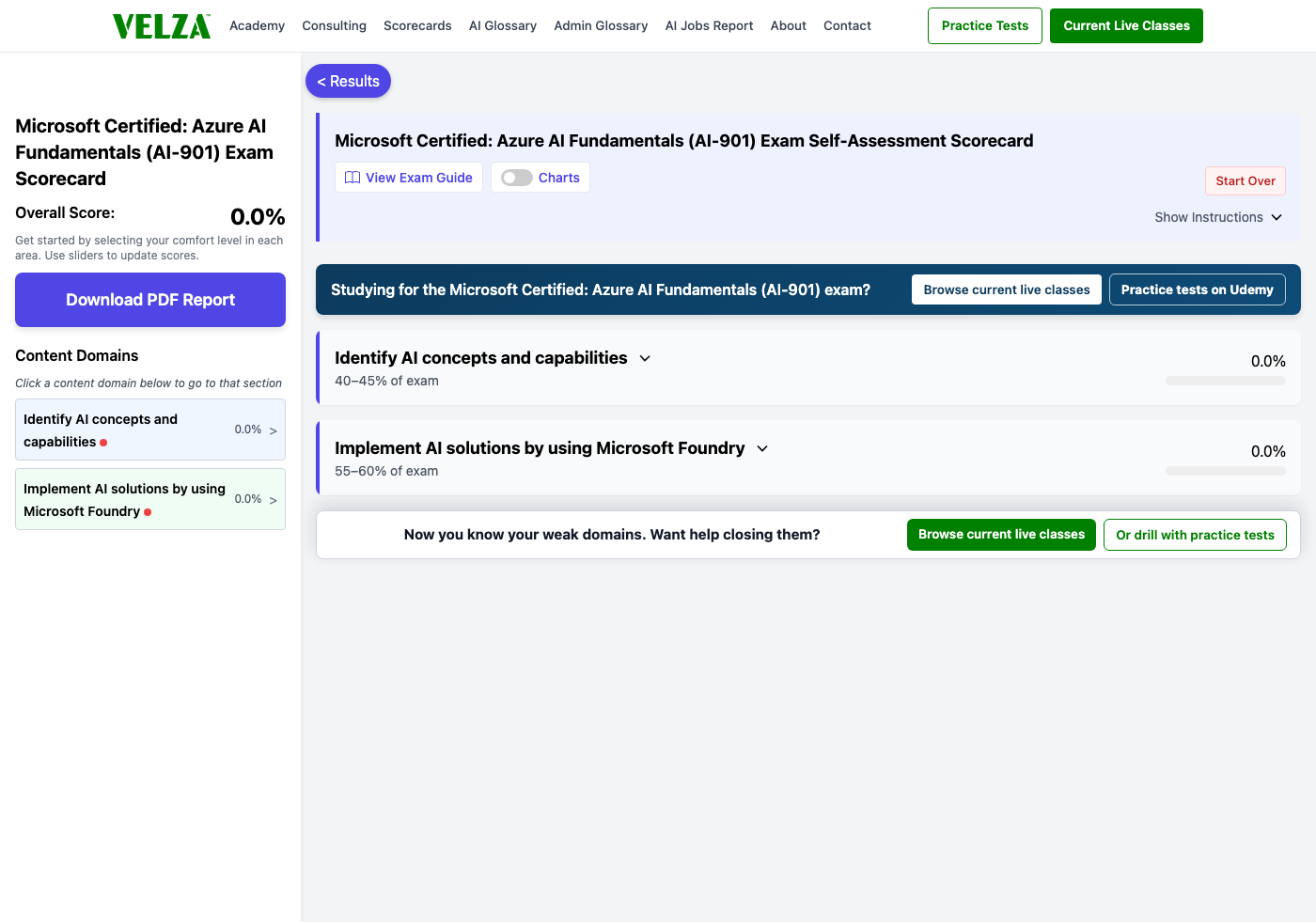Click the red dot on Microsoft Foundry card
The image size is (1316, 922).
[x=148, y=512]
